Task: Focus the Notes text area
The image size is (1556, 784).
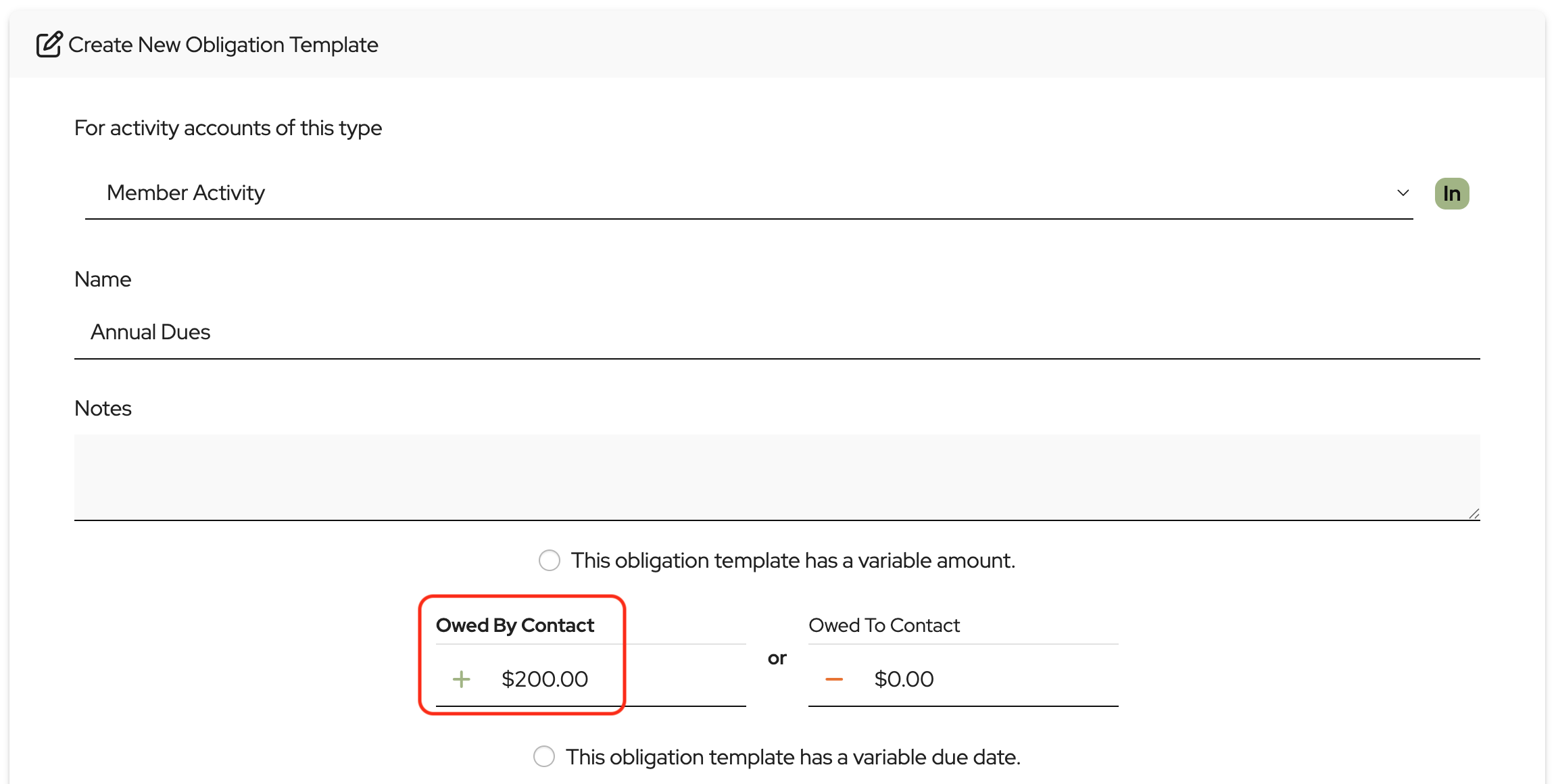Action: click(776, 476)
